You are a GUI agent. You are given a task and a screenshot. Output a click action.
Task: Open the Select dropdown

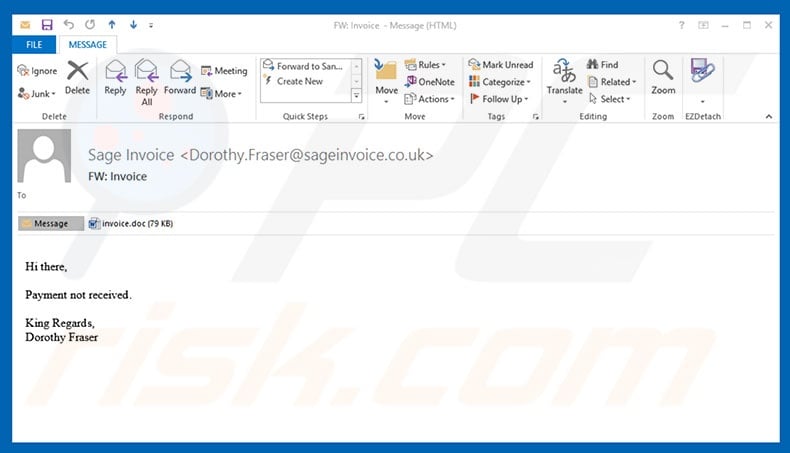tap(610, 99)
